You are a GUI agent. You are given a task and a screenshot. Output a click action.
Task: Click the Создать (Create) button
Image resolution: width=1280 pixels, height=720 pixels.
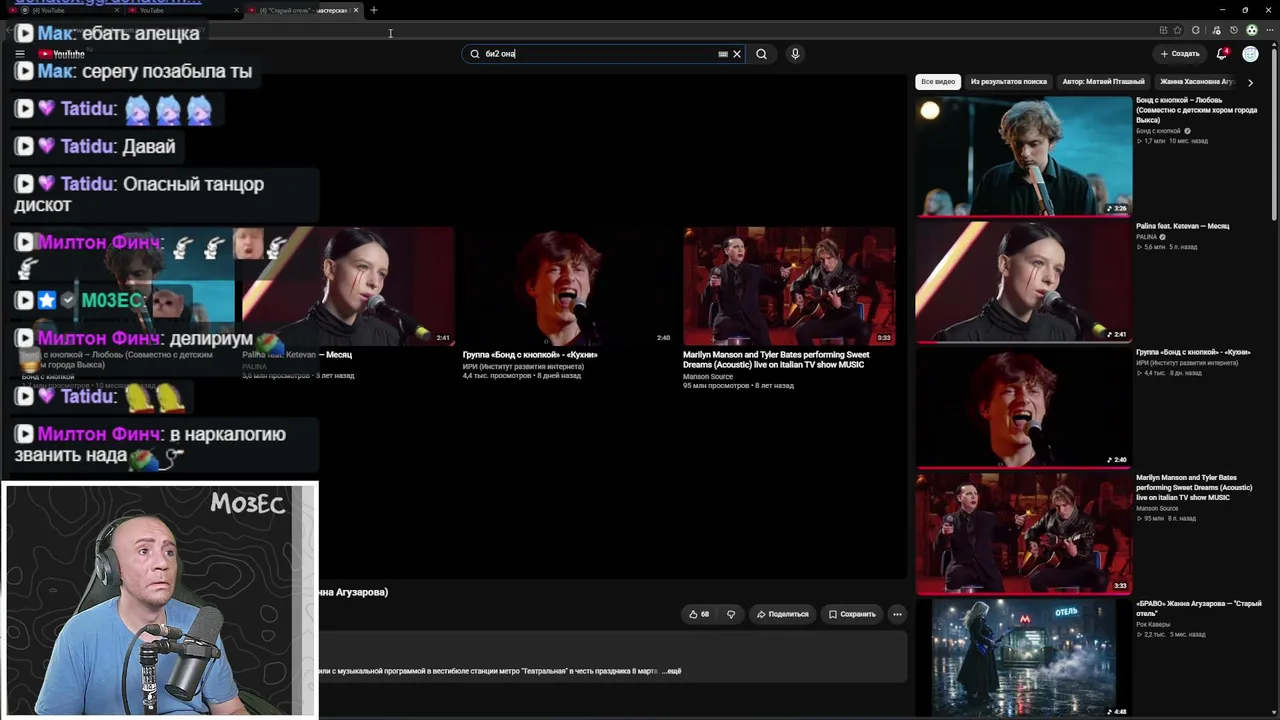[1180, 54]
